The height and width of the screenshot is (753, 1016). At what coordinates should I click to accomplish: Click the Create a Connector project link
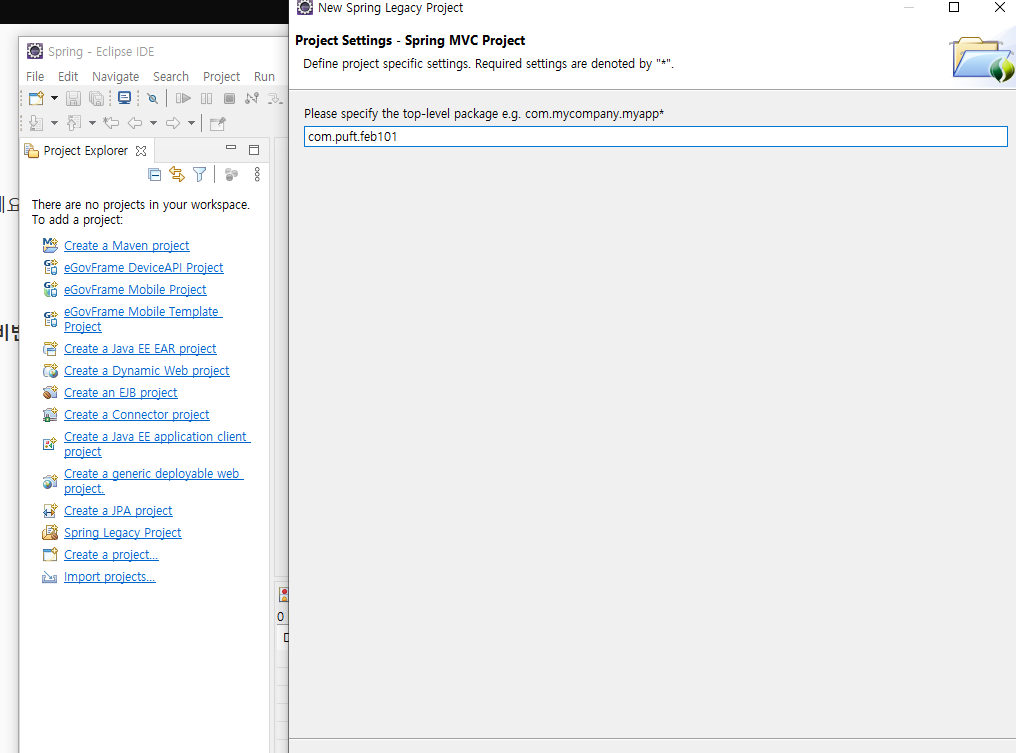coord(137,415)
